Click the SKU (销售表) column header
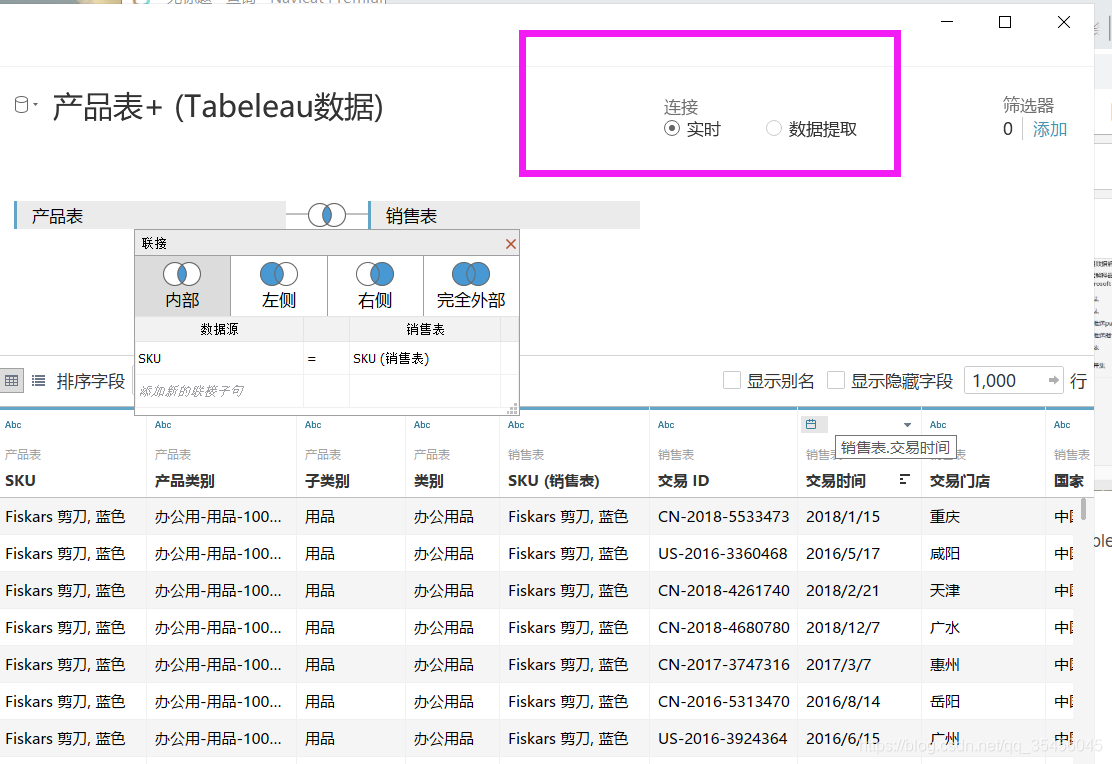1112x764 pixels. [553, 480]
